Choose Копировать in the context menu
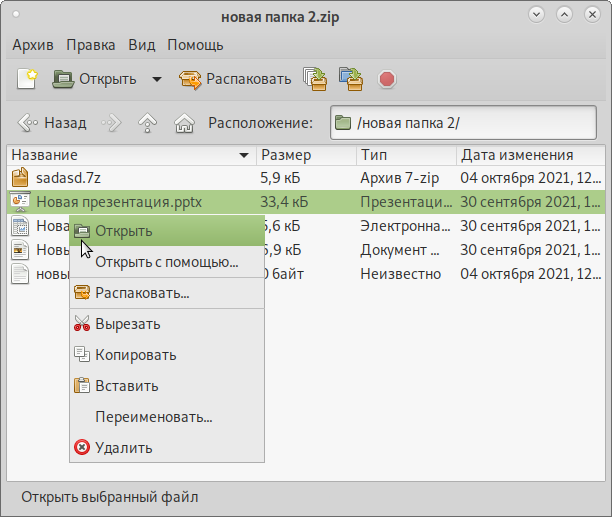This screenshot has width=612, height=517. pyautogui.click(x=135, y=355)
